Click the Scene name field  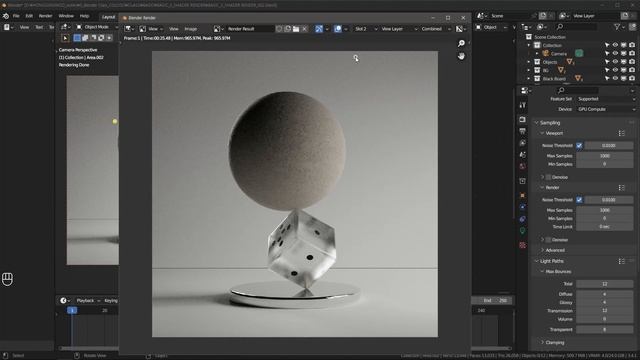[x=510, y=16]
